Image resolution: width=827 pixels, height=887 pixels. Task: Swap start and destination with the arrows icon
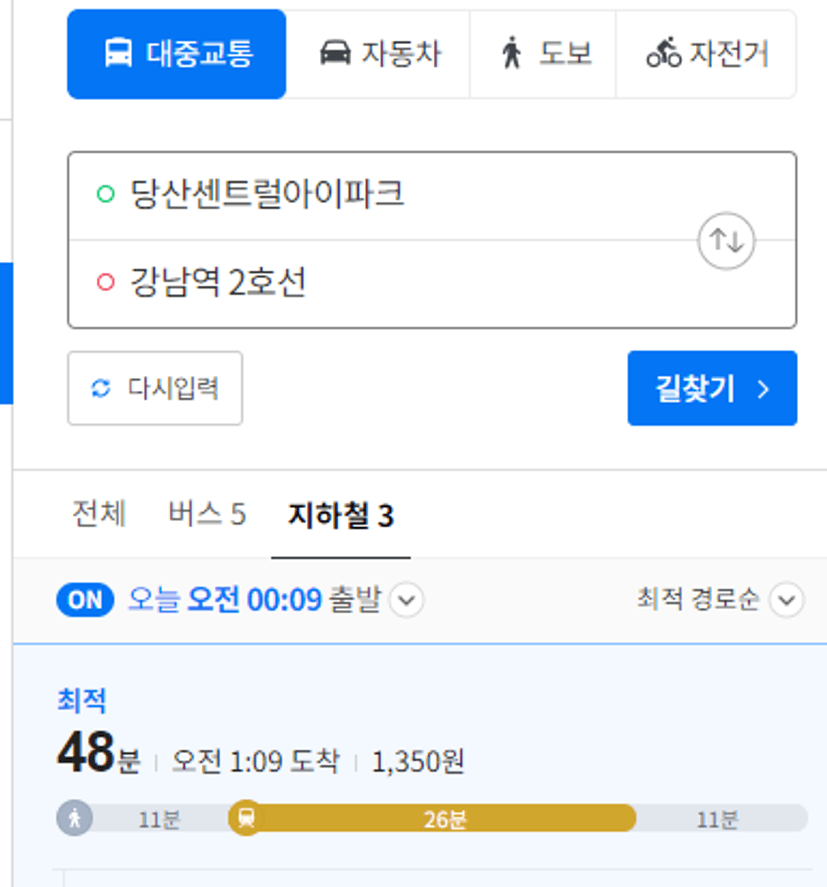point(726,240)
